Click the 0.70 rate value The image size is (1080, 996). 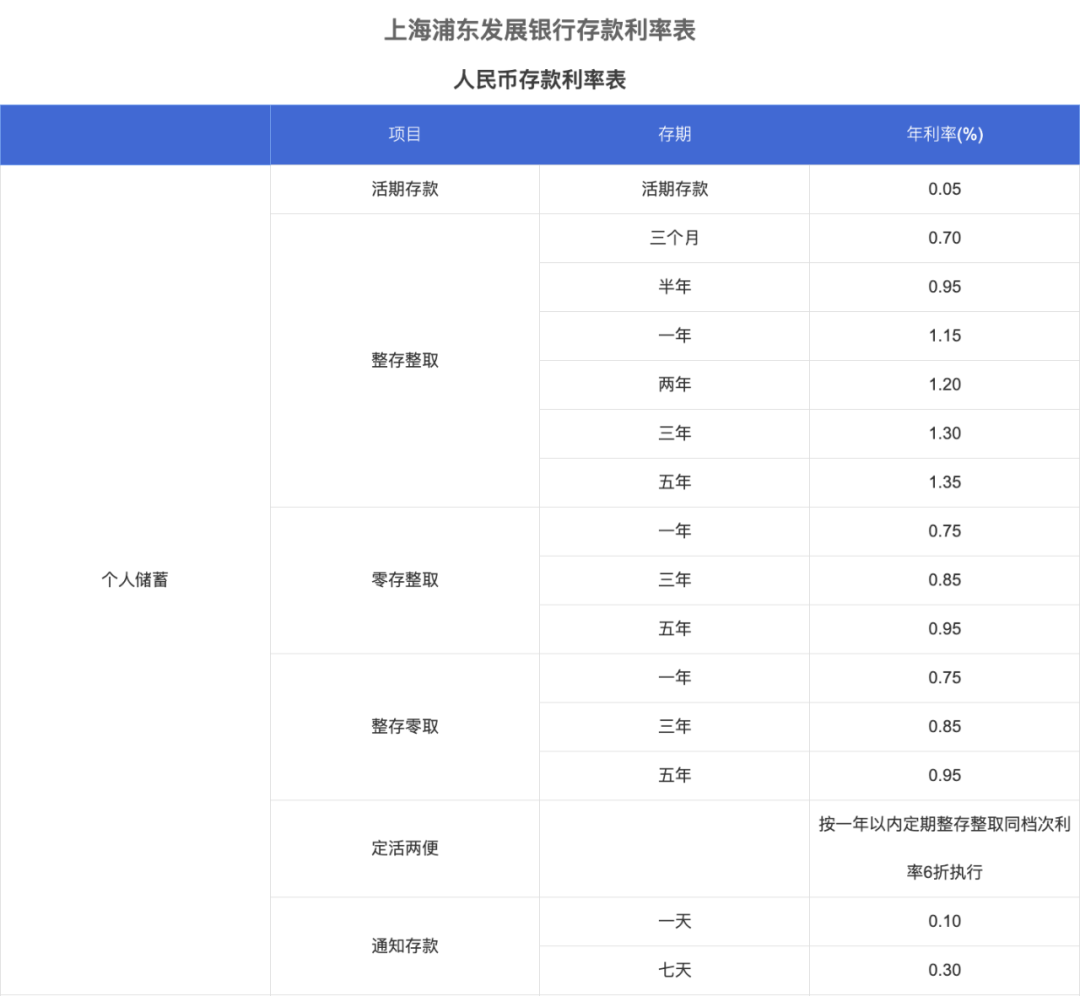[x=944, y=238]
